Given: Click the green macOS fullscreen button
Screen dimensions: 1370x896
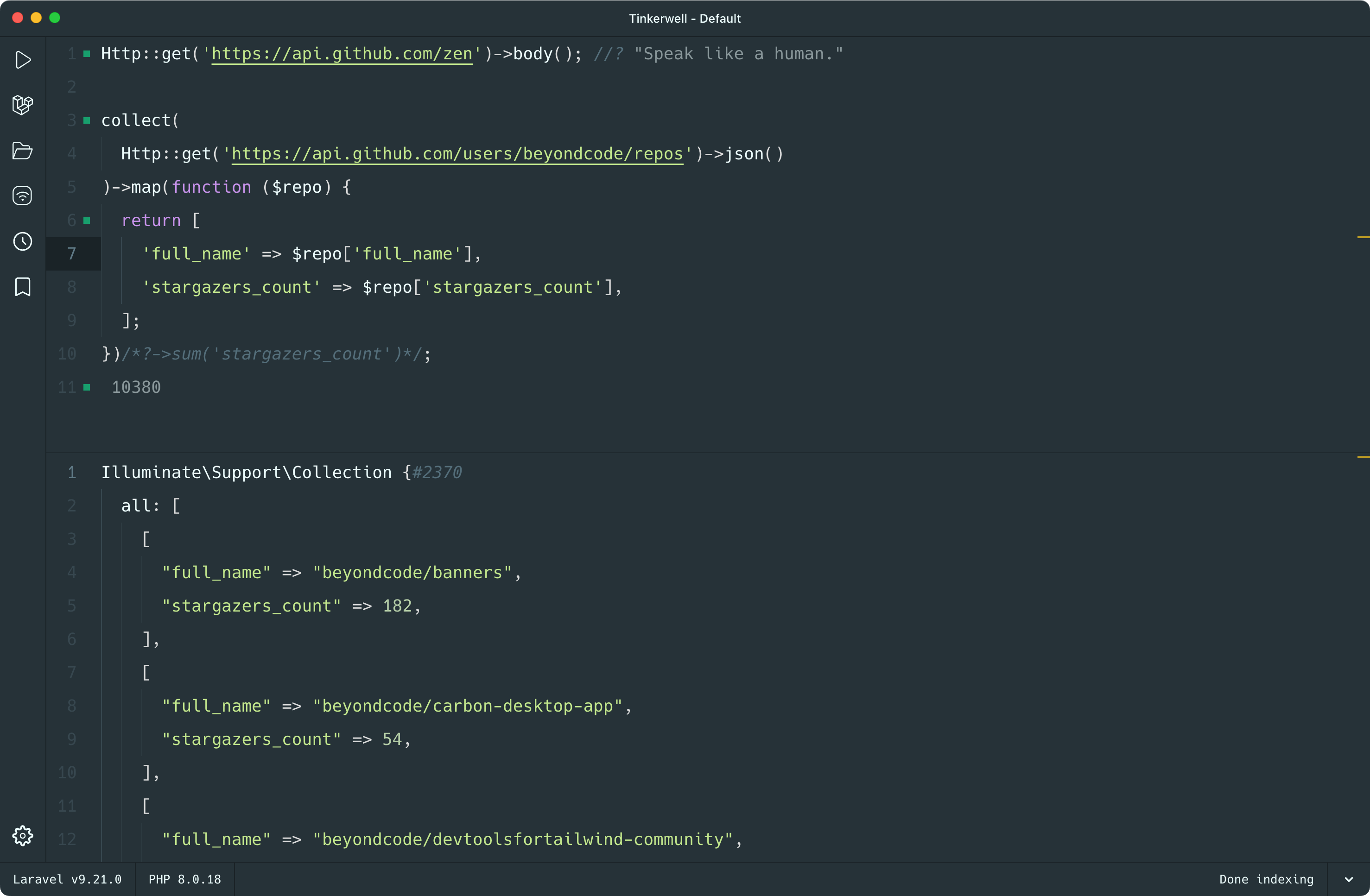Looking at the screenshot, I should coord(55,18).
